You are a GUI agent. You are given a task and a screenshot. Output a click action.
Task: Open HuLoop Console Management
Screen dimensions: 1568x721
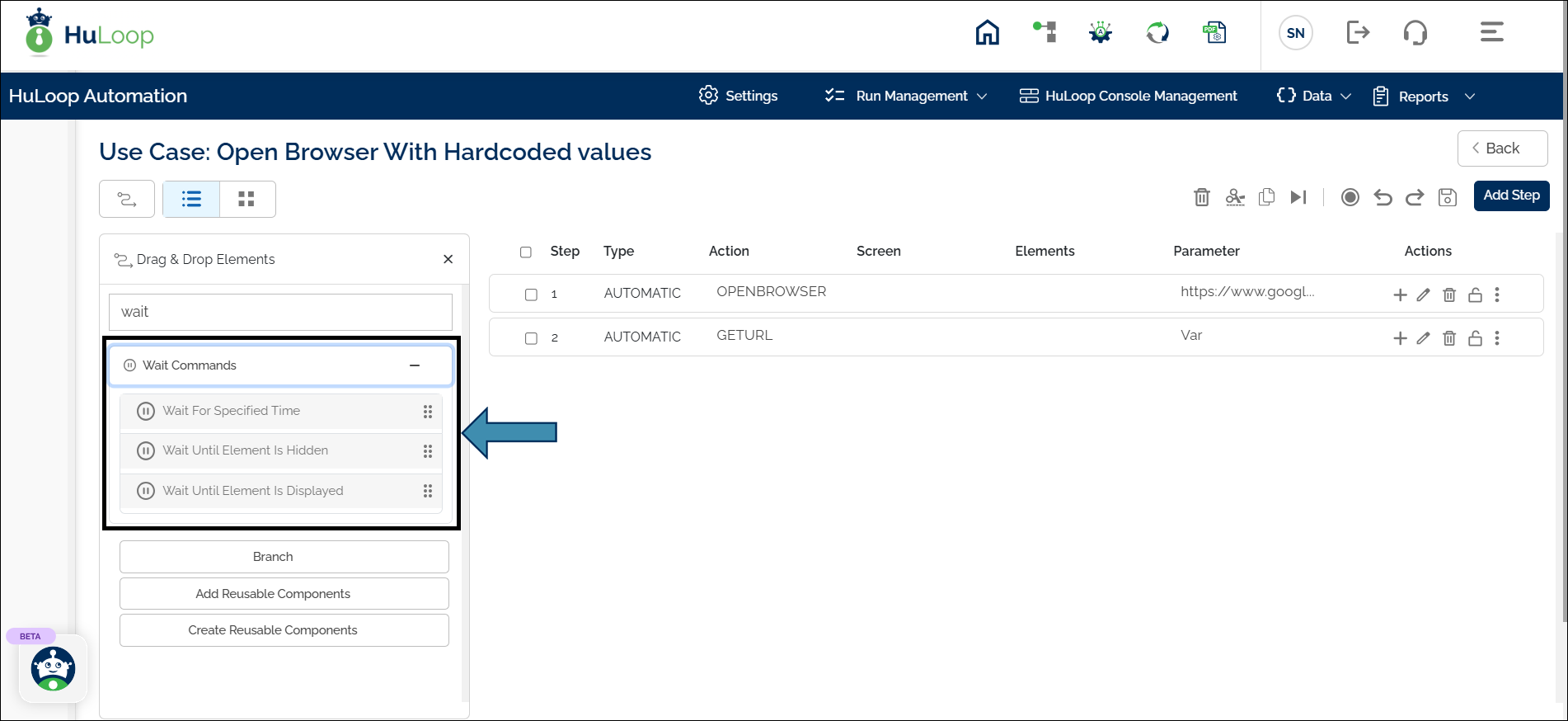pos(1129,96)
